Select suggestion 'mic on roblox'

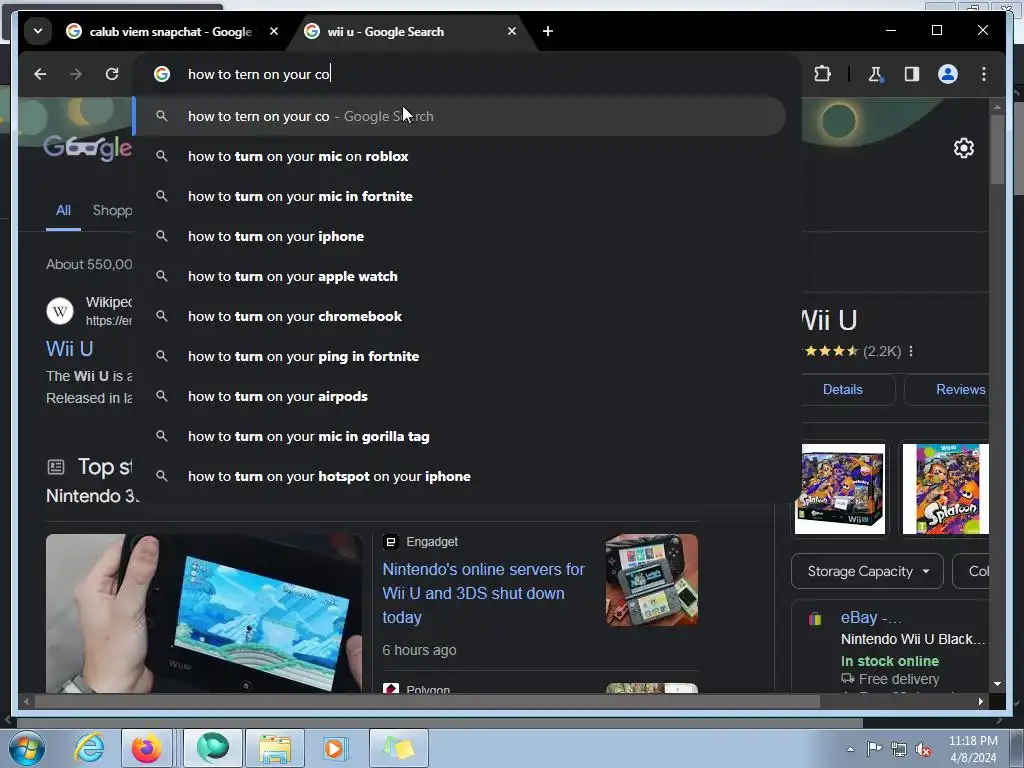459,156
